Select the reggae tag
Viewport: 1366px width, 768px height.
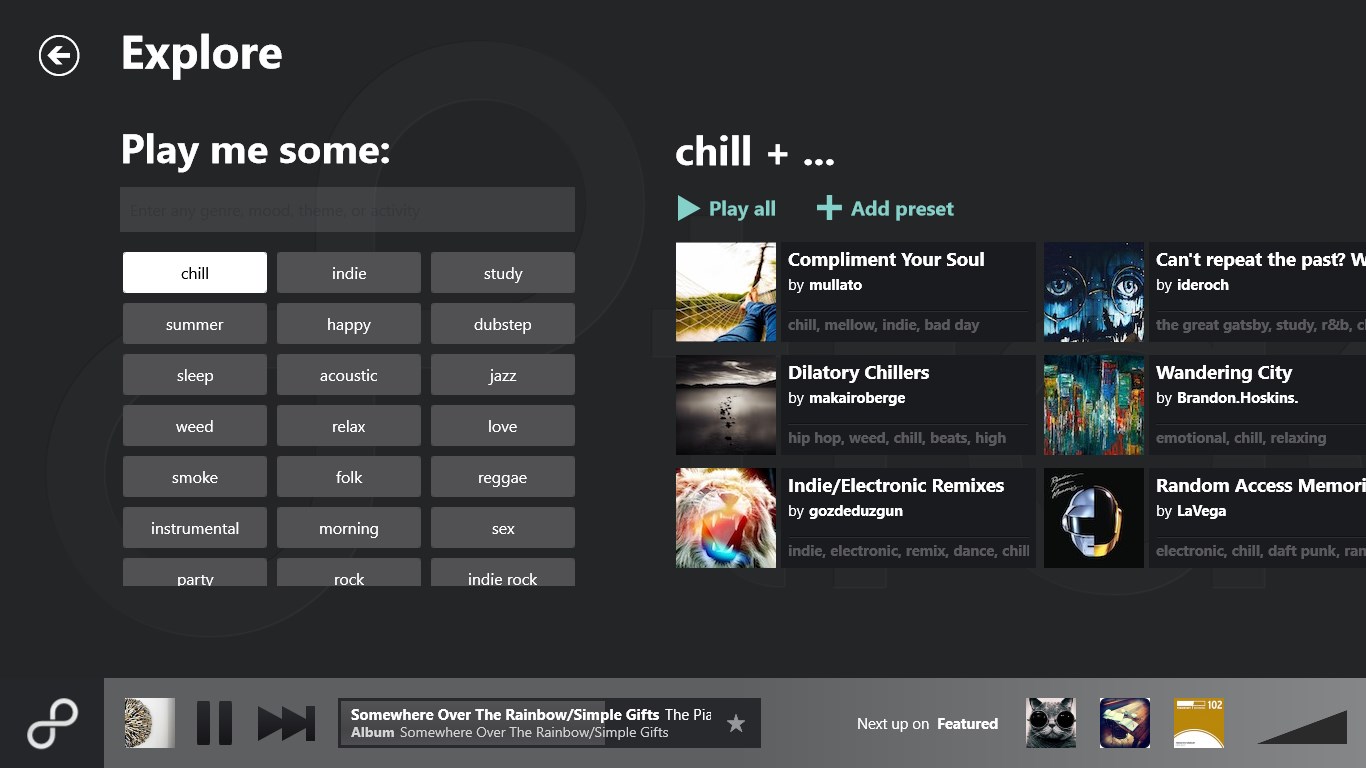coord(503,477)
